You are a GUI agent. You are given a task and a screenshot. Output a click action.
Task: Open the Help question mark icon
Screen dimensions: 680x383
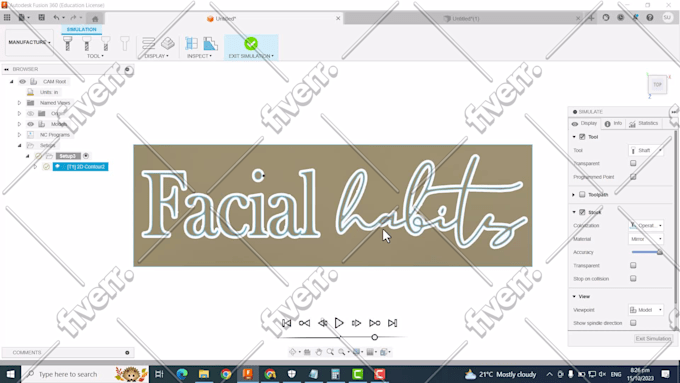point(650,18)
